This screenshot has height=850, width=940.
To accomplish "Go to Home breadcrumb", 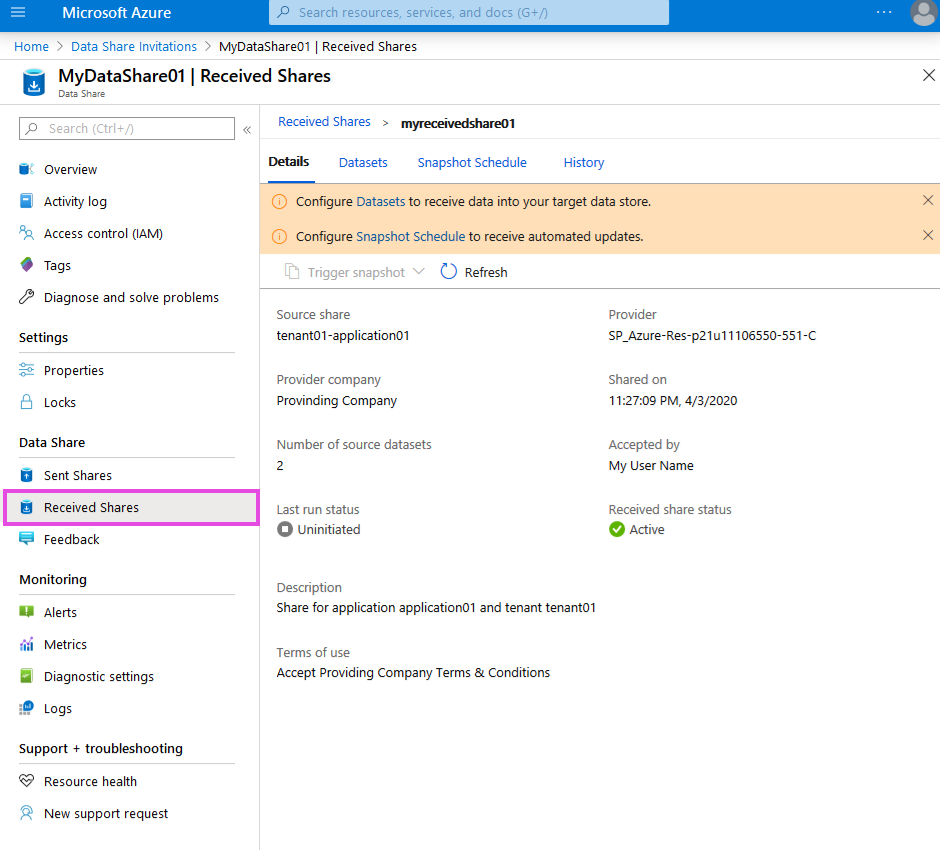I will [x=31, y=46].
